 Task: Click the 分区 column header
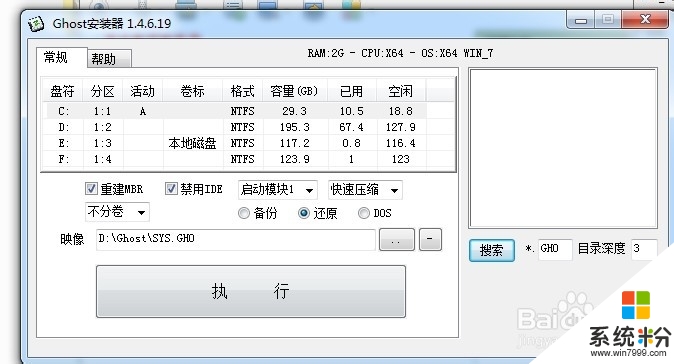pos(103,91)
